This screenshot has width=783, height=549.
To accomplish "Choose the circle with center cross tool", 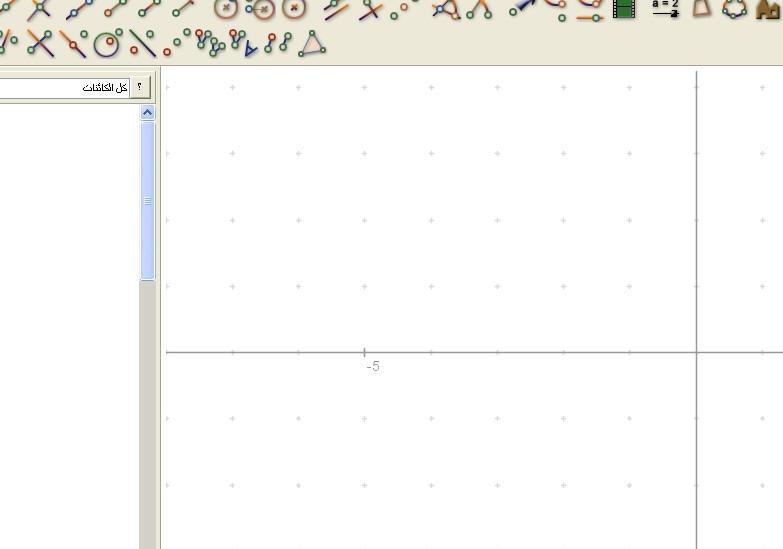I will click(226, 8).
